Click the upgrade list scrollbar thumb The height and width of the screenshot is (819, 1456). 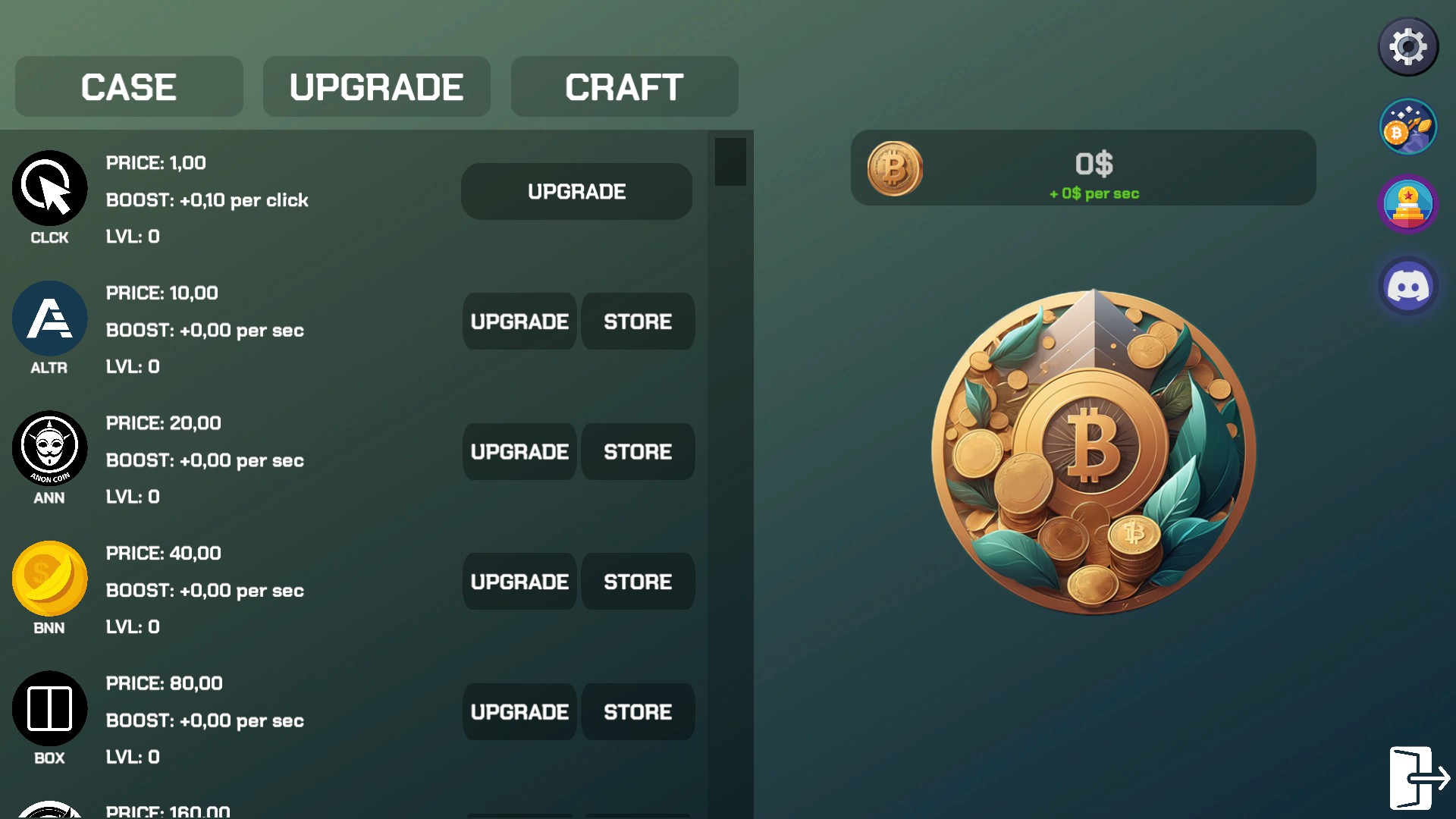(x=730, y=162)
